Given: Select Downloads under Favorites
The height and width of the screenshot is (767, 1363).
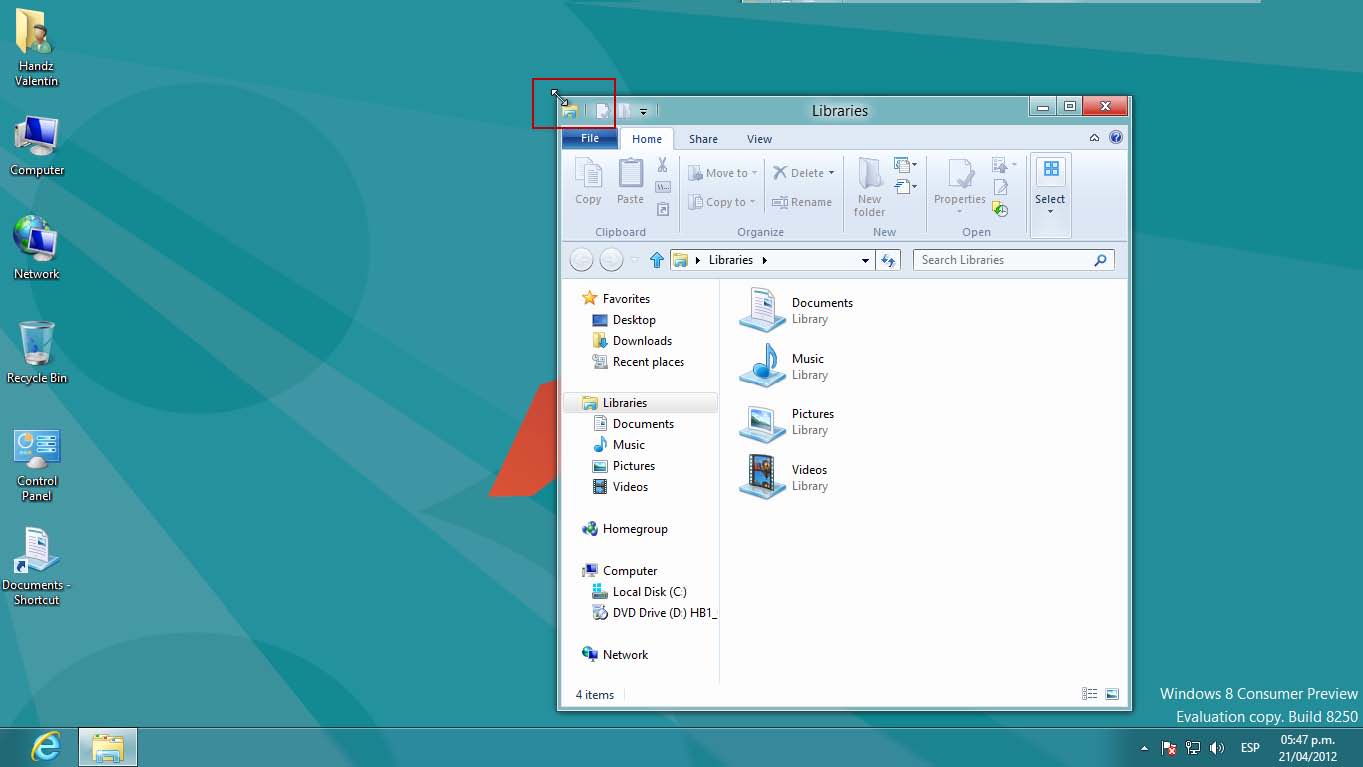Looking at the screenshot, I should (x=642, y=341).
